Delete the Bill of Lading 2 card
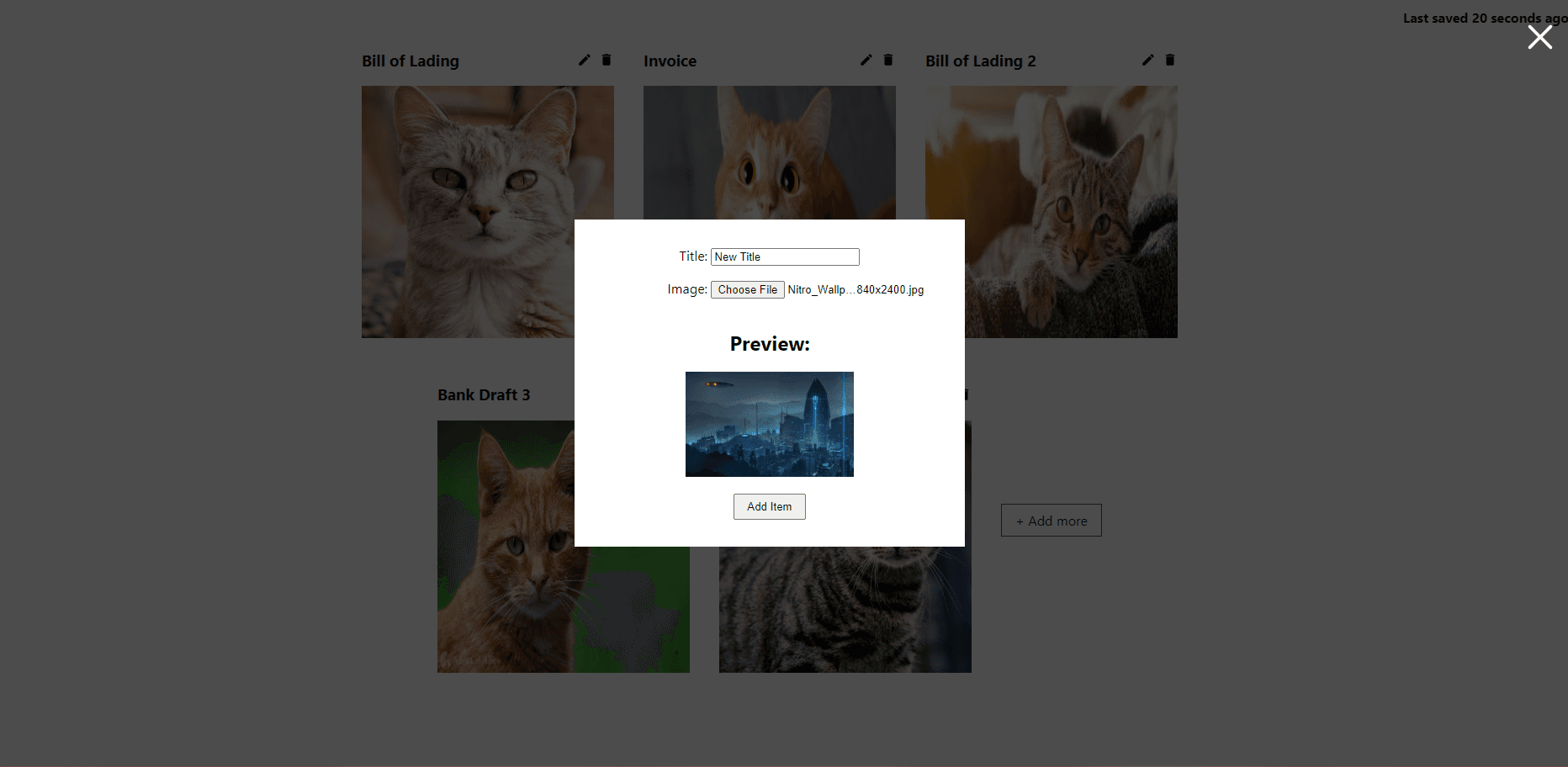The width and height of the screenshot is (1568, 767). pyautogui.click(x=1170, y=60)
